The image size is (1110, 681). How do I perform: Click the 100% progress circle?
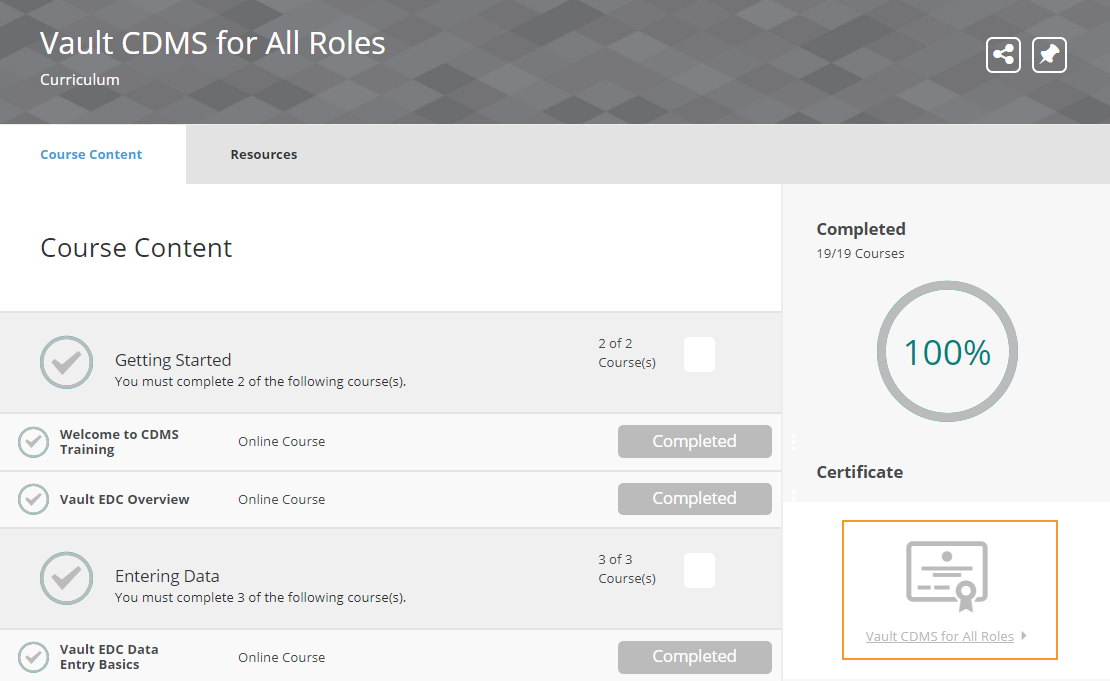pyautogui.click(x=947, y=352)
